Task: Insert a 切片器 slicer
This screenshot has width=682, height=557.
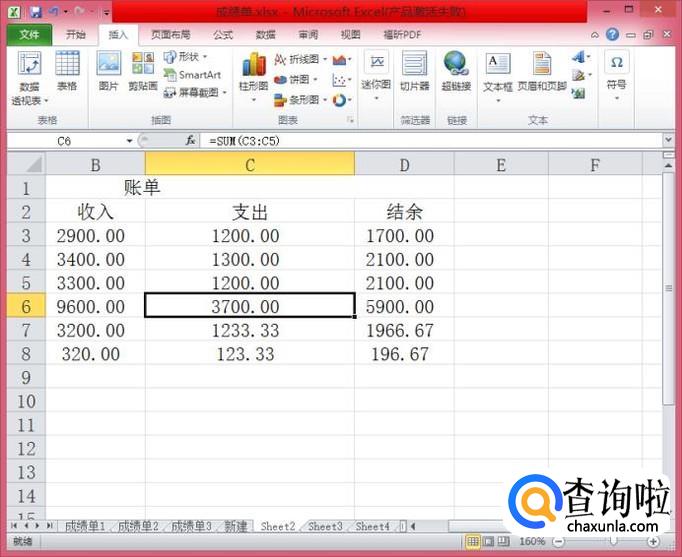Action: (415, 72)
